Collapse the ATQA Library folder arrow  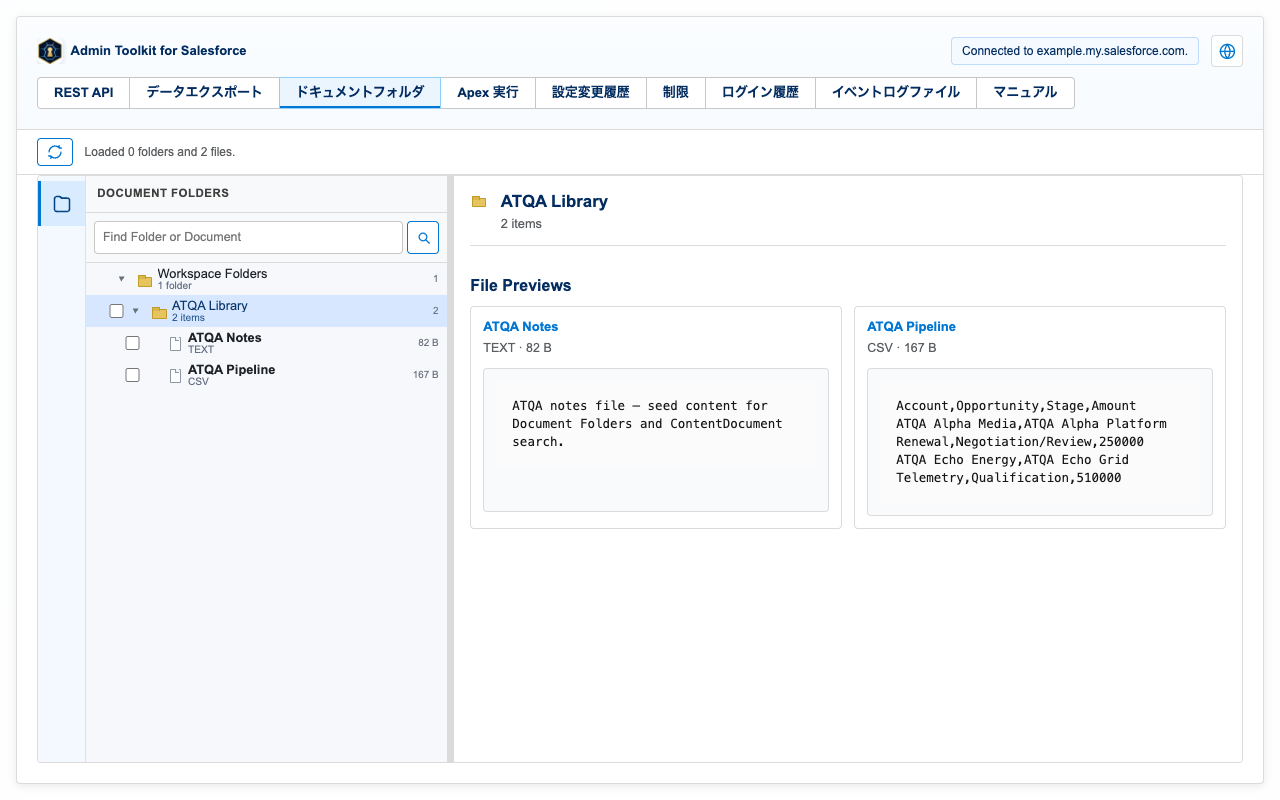136,311
